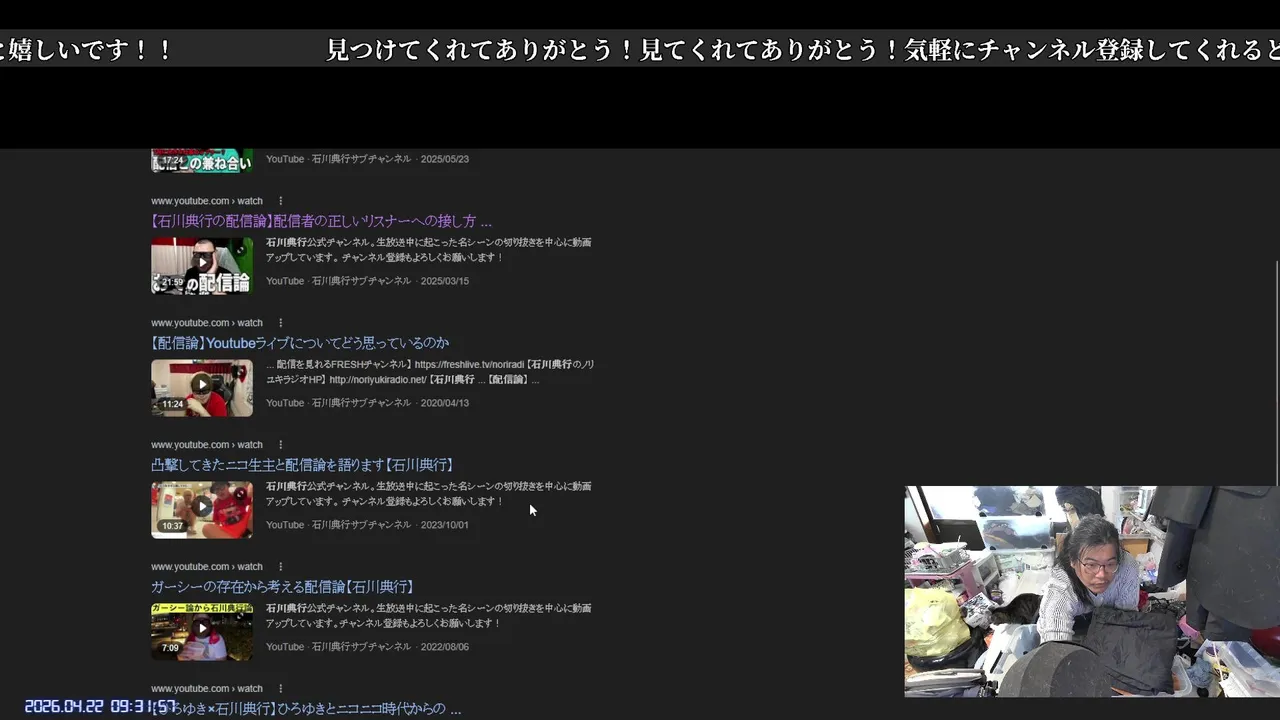Click the date 2022/08/06
Viewport: 1280px width, 720px height.
pos(445,647)
